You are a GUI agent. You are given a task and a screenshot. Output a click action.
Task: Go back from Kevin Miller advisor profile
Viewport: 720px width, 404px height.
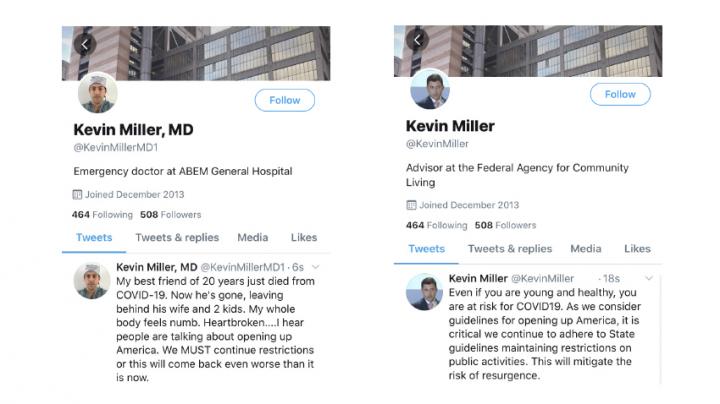coord(418,41)
